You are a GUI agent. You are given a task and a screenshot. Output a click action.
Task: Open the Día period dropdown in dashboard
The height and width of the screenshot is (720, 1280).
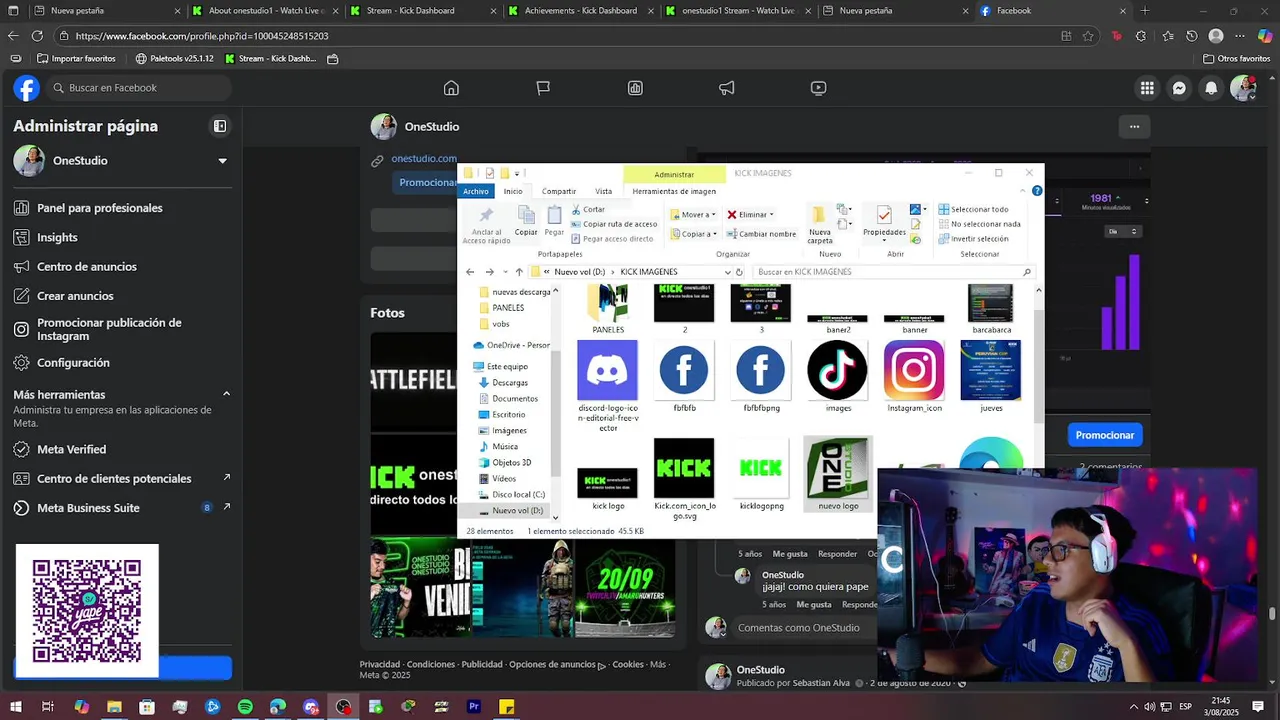(x=1123, y=231)
